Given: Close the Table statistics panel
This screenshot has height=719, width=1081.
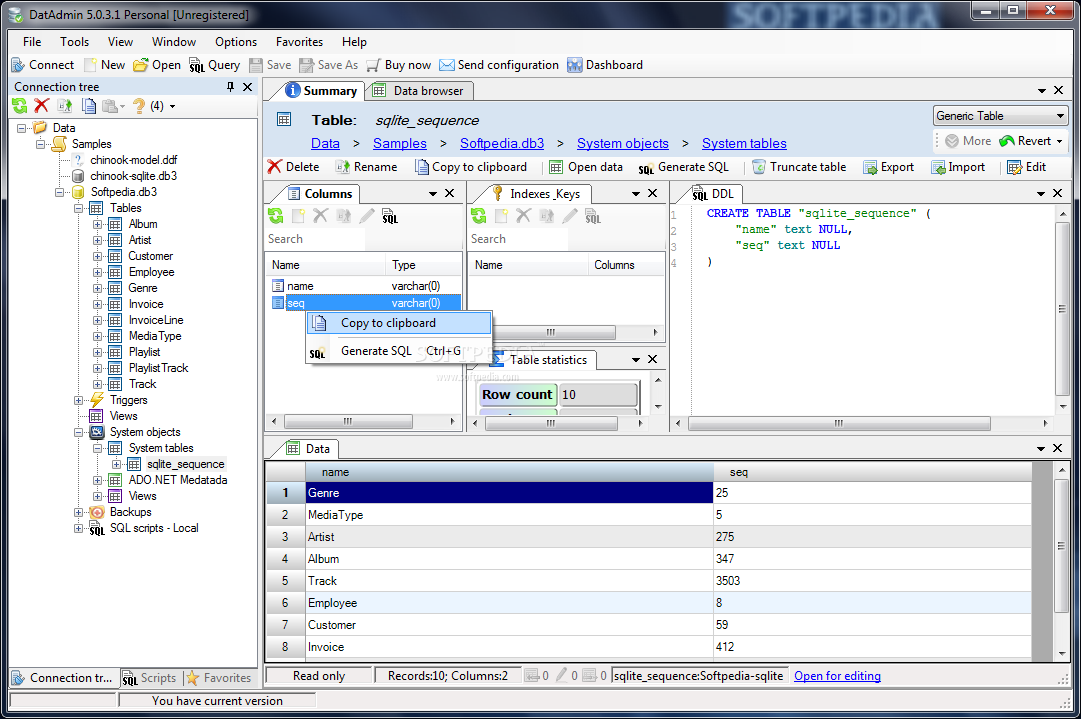Looking at the screenshot, I should point(652,359).
